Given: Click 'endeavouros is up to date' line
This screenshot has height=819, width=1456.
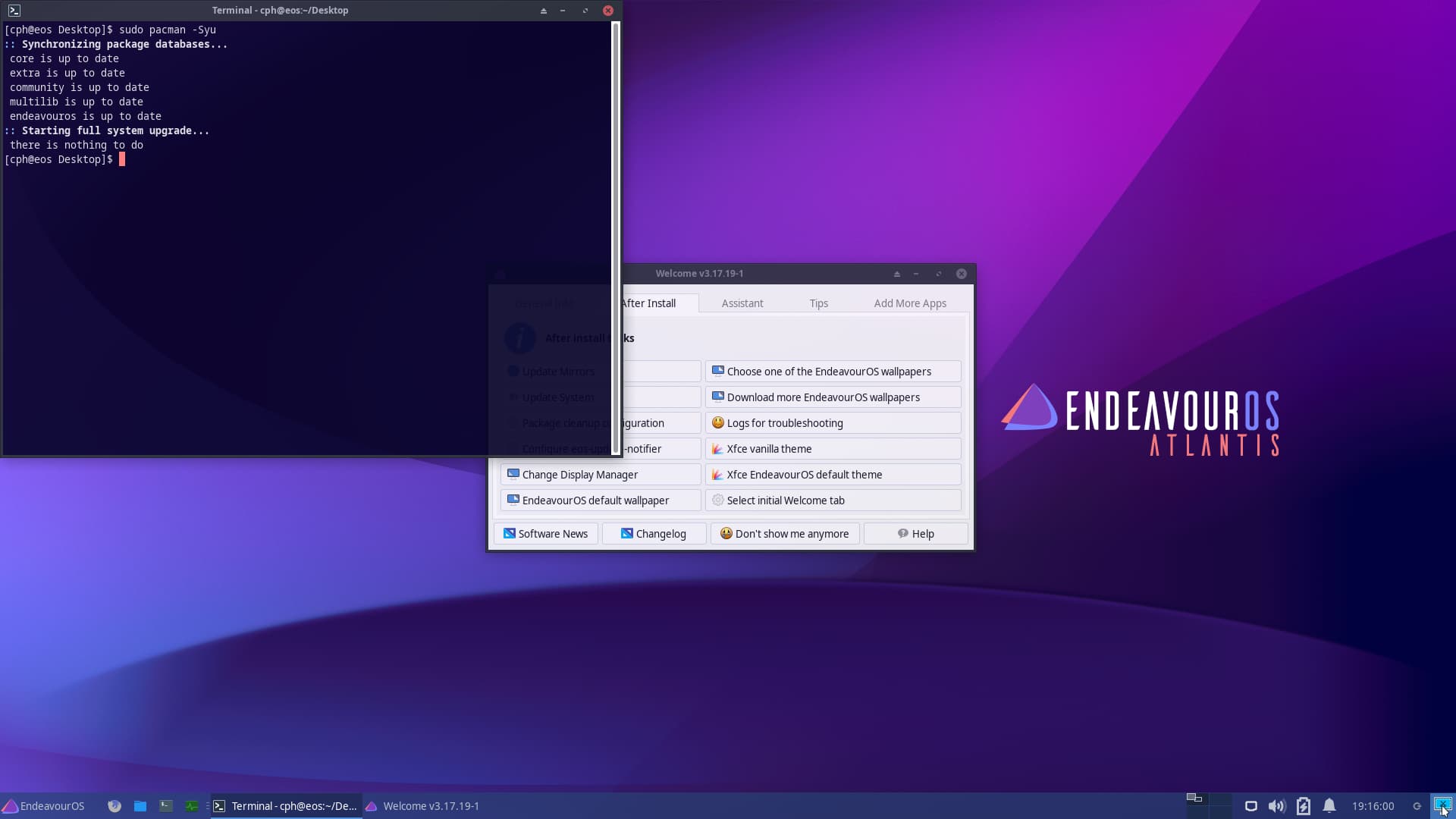Looking at the screenshot, I should coord(86,116).
